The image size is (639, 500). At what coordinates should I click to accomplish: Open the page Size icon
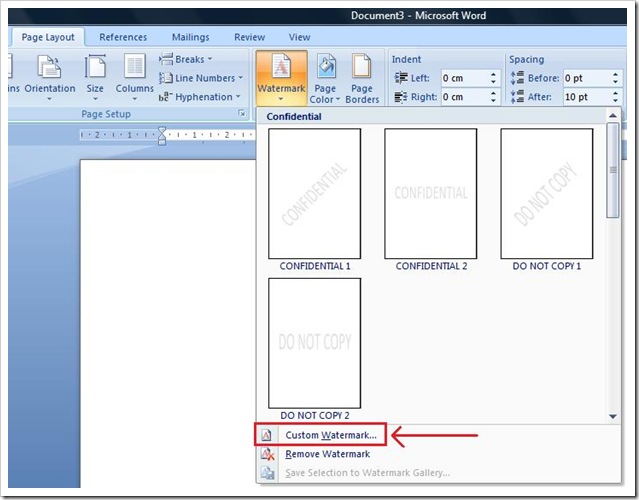95,66
